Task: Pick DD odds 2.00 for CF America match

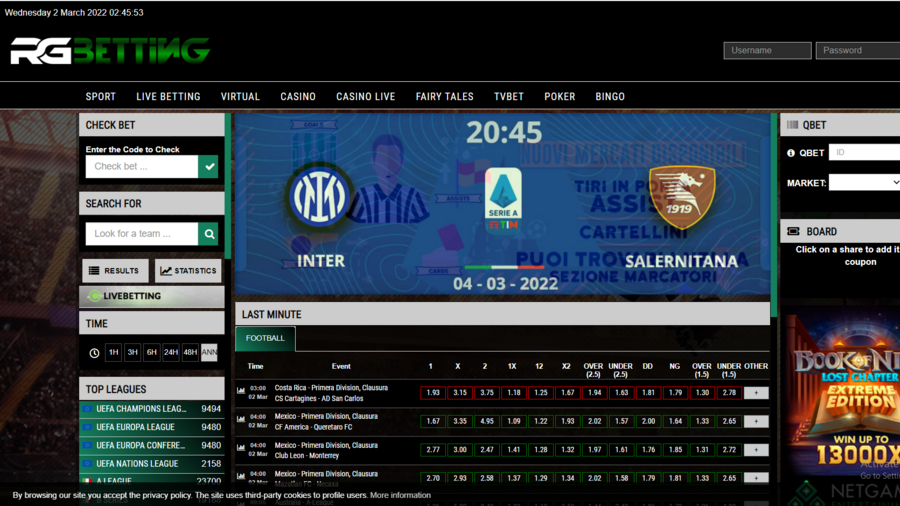Action: [648, 421]
